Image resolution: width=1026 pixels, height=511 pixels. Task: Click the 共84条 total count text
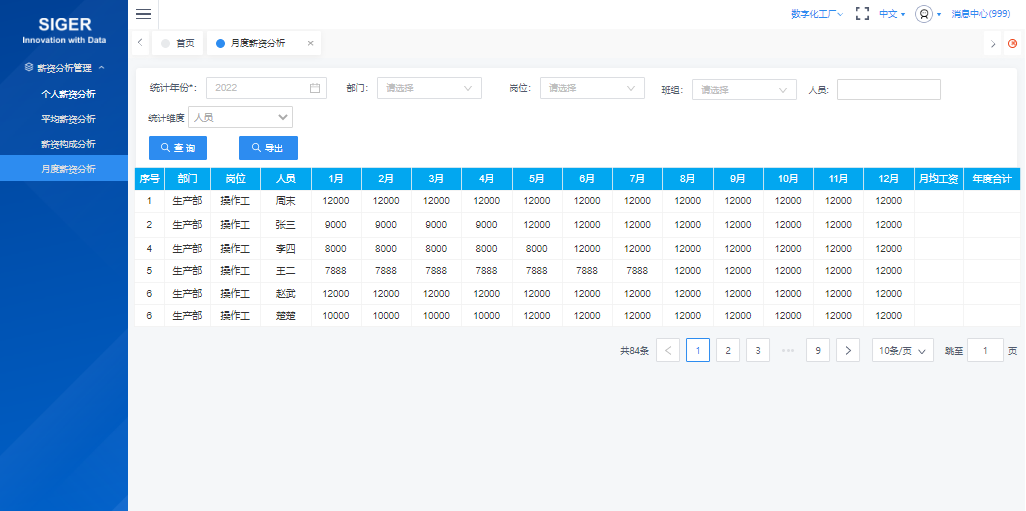pos(634,351)
